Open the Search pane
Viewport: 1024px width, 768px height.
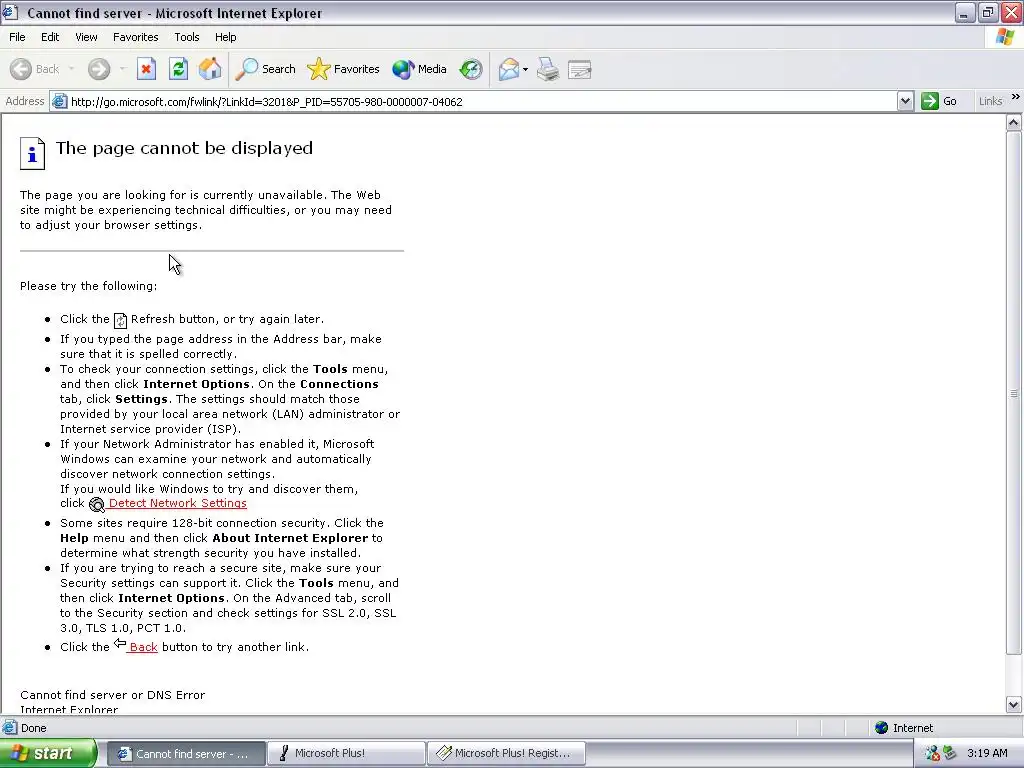point(265,69)
